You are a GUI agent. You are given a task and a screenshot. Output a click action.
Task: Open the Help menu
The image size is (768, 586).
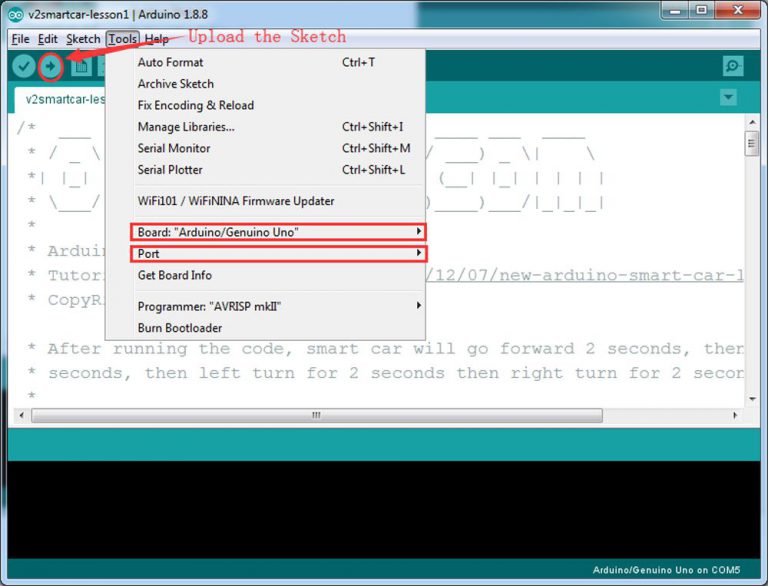tap(157, 39)
